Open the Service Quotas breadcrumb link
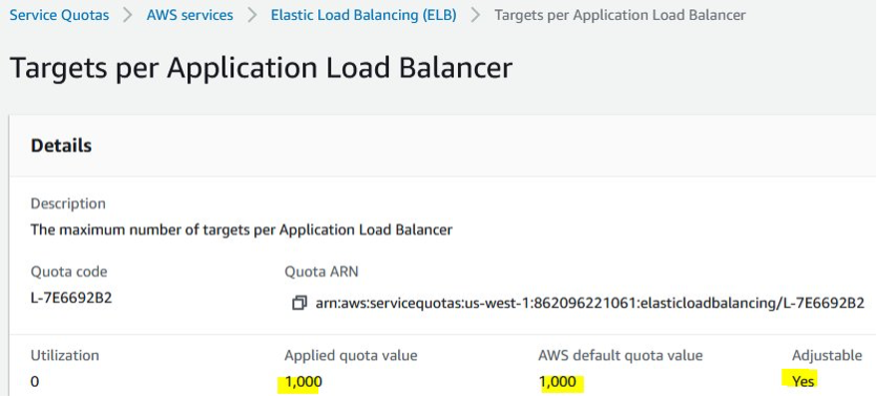This screenshot has height=400, width=879. pyautogui.click(x=59, y=15)
